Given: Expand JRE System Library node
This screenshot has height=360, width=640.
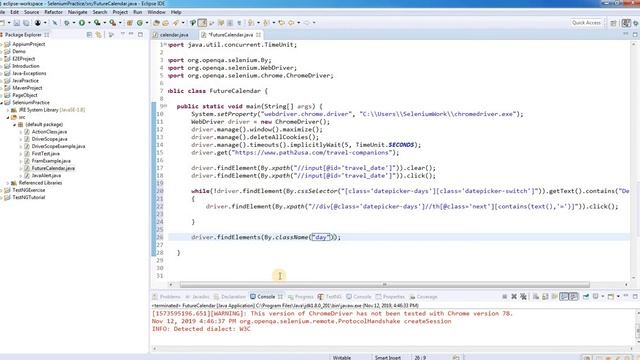Looking at the screenshot, I should click(x=8, y=110).
